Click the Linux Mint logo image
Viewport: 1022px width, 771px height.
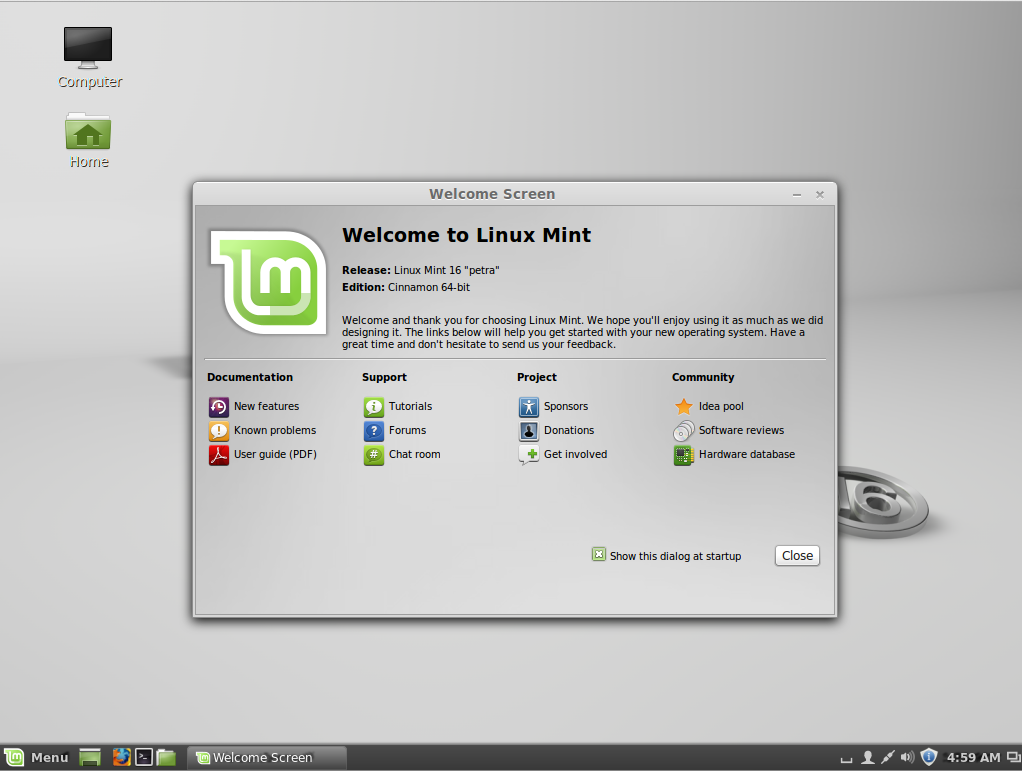268,282
